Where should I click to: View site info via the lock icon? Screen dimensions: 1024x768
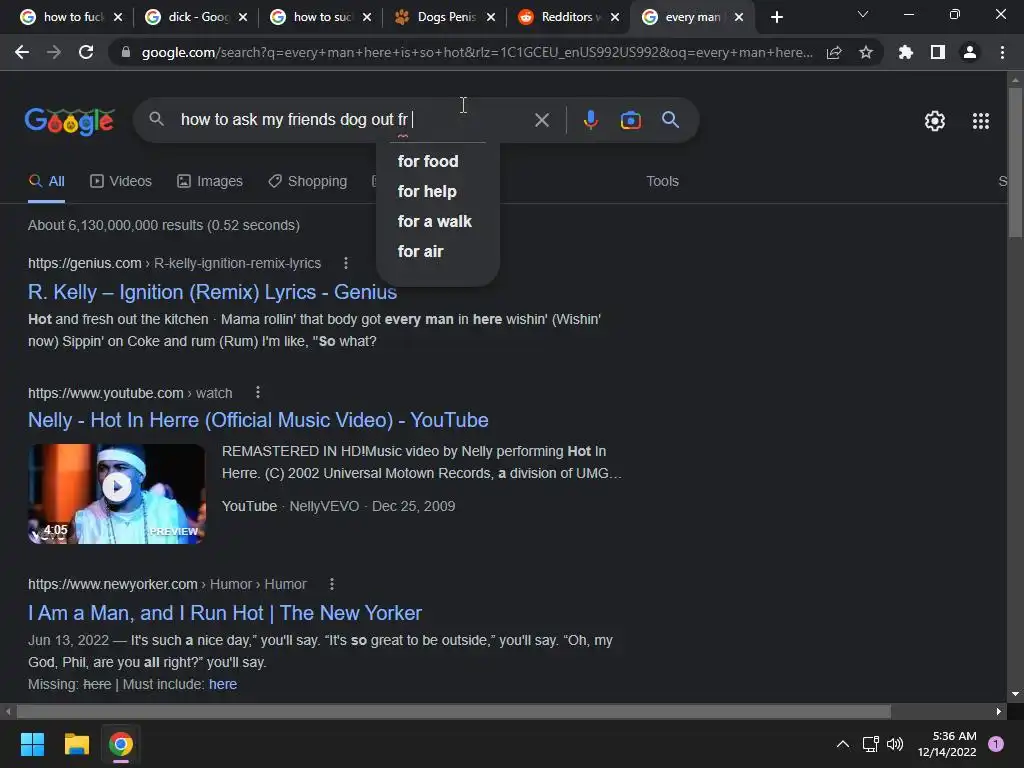pos(125,52)
